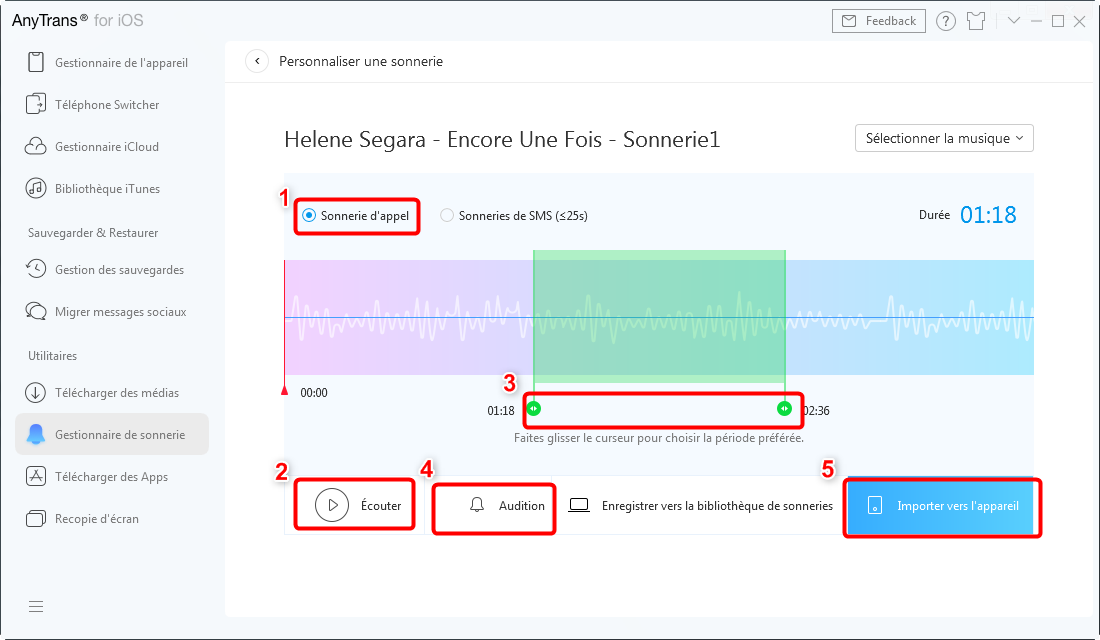Click the laptop icon for saving to library
1100x640 pixels.
(x=579, y=505)
